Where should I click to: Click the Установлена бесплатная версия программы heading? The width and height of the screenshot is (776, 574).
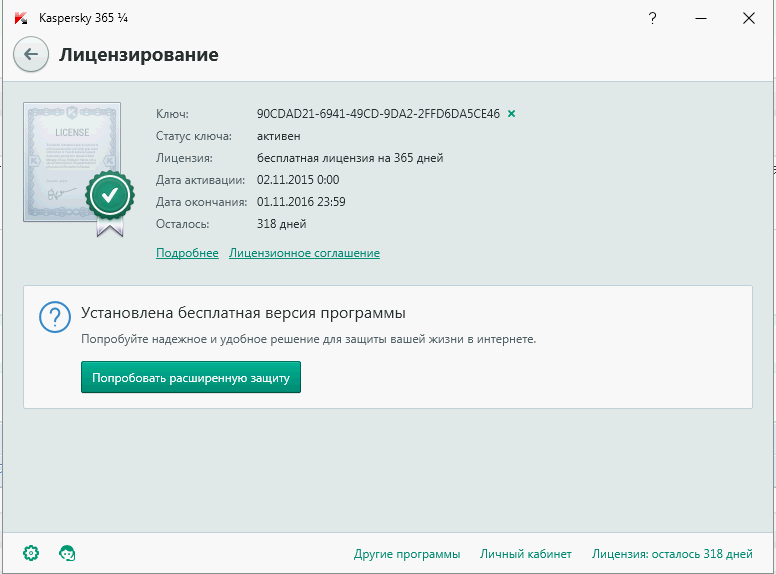pyautogui.click(x=243, y=313)
